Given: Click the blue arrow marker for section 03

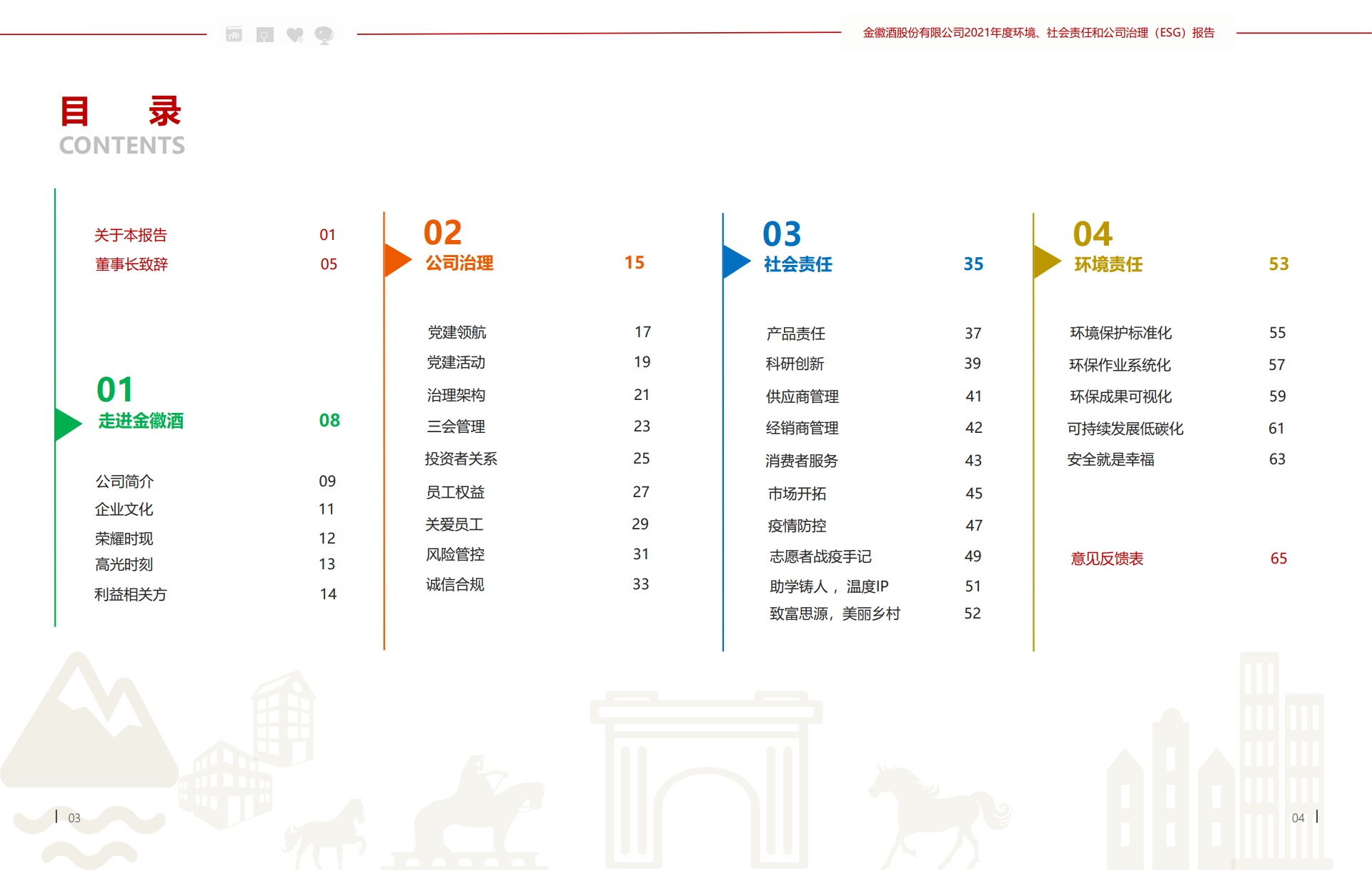Looking at the screenshot, I should point(735,261).
